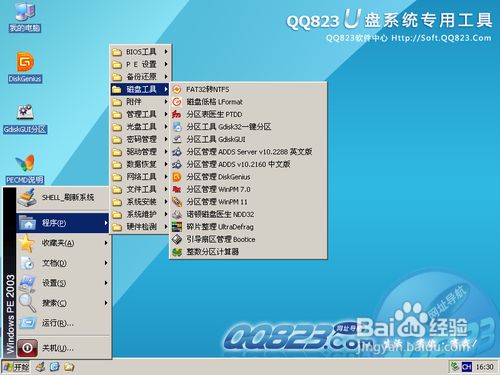
Task: Click the 整数分区计算器 icon
Action: (177, 252)
